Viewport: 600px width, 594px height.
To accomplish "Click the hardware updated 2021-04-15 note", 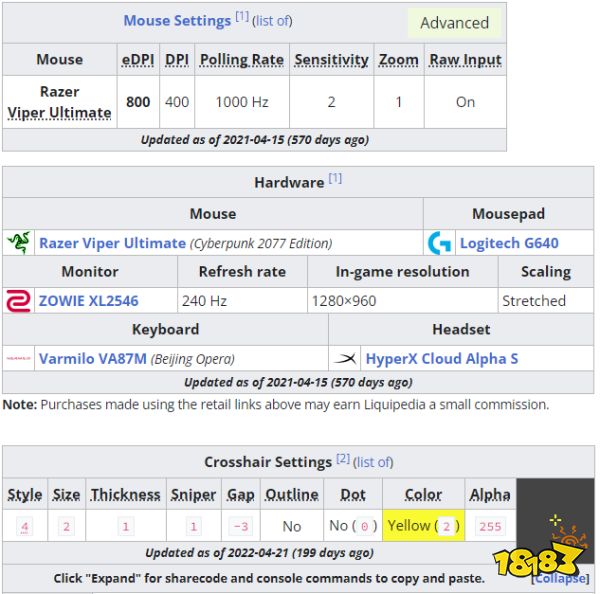I will 298,382.
